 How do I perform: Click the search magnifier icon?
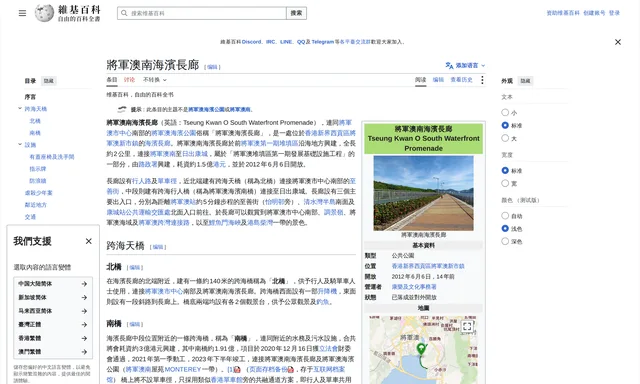pyautogui.click(x=124, y=13)
